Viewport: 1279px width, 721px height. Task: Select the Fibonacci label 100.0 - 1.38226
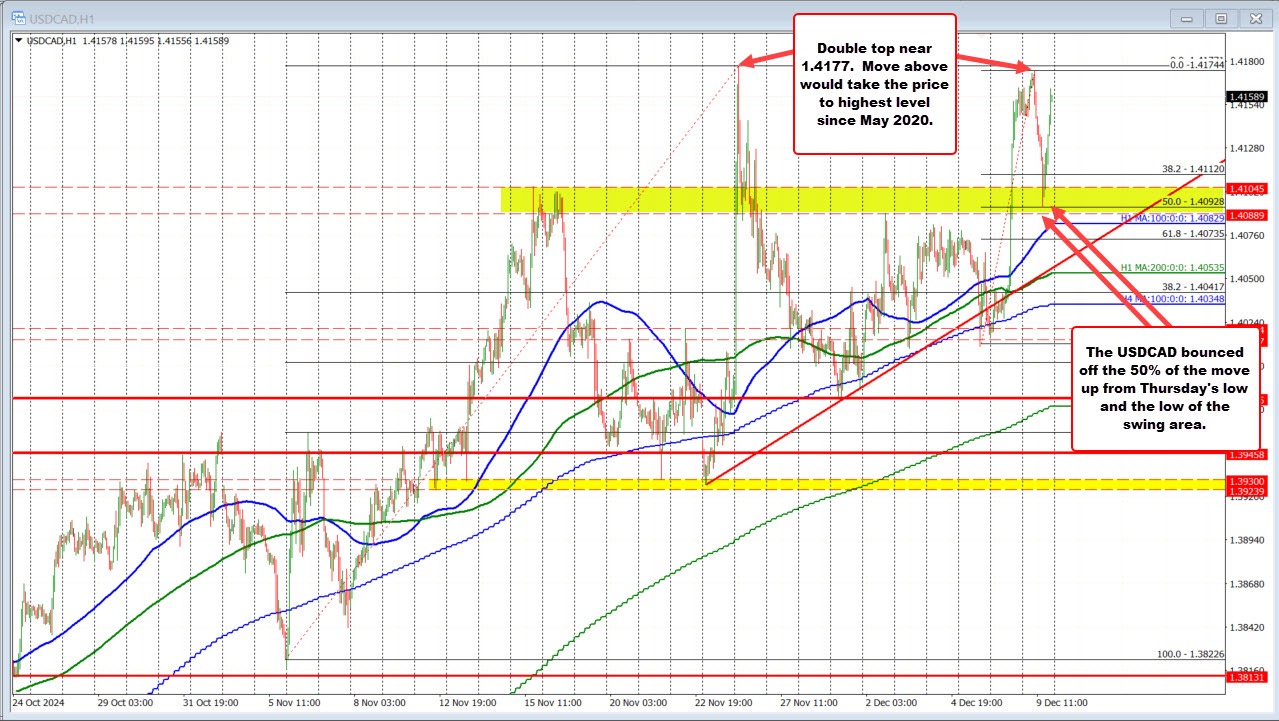click(x=1190, y=654)
